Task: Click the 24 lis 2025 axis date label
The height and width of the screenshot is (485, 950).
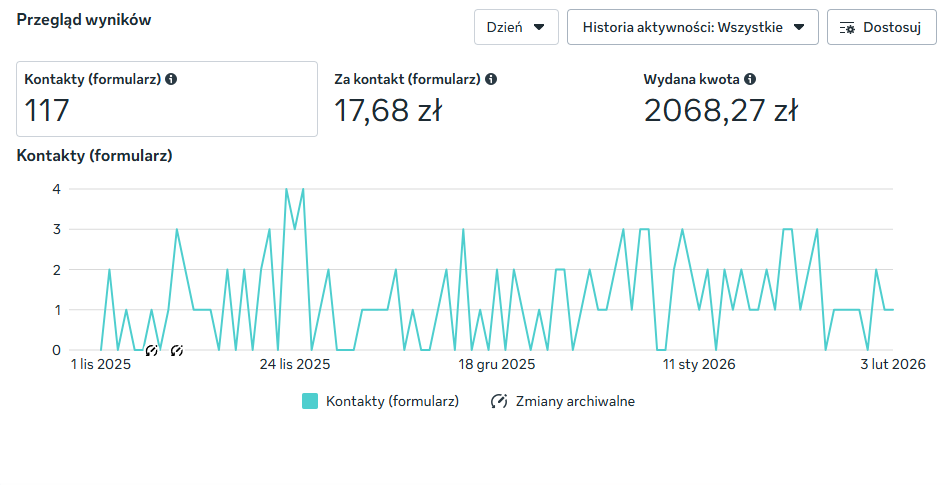Action: [x=295, y=365]
